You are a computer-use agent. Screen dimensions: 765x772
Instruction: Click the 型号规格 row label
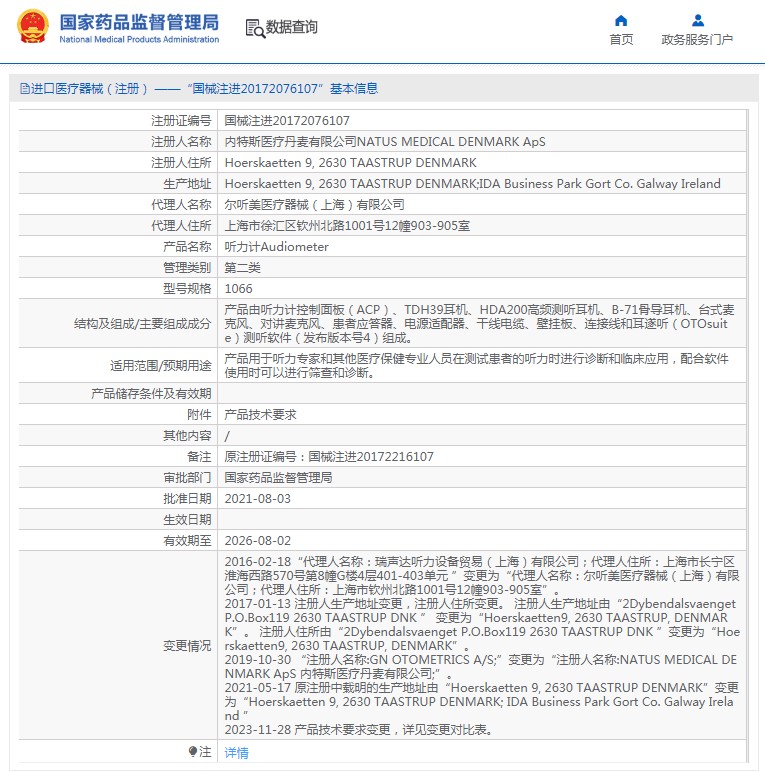click(x=187, y=289)
